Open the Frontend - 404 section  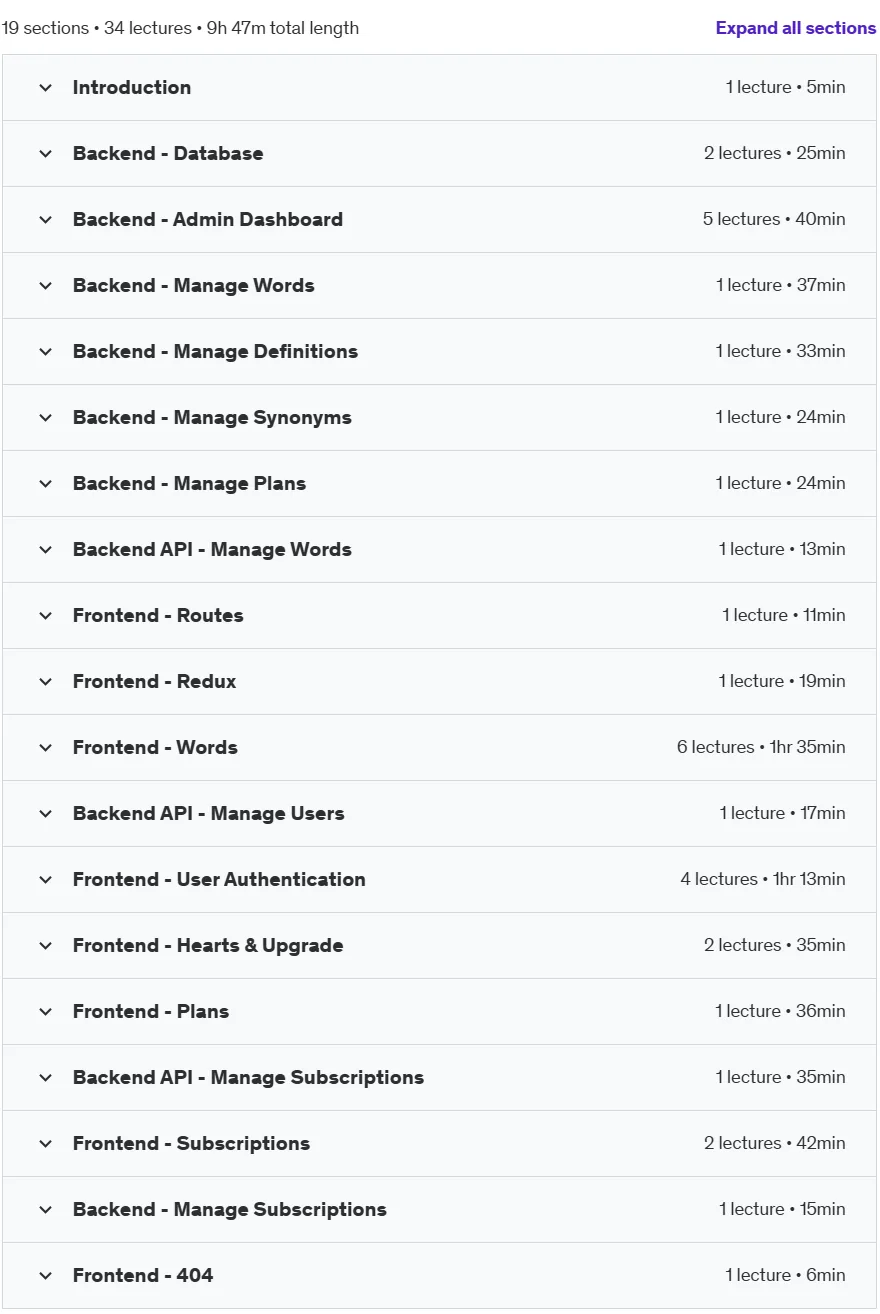coord(439,1276)
